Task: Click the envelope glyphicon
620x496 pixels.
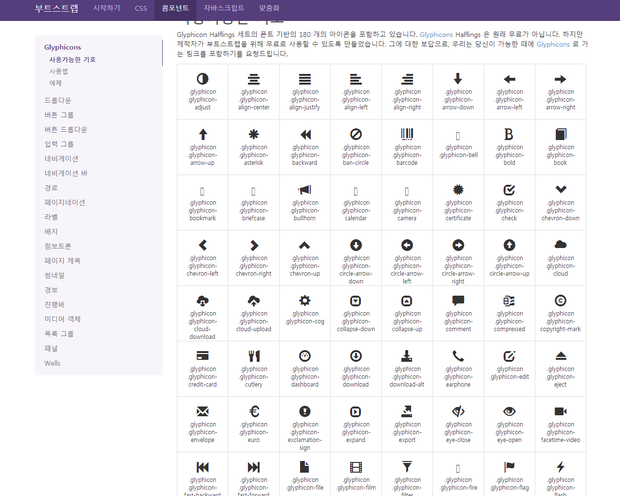Action: [202, 411]
